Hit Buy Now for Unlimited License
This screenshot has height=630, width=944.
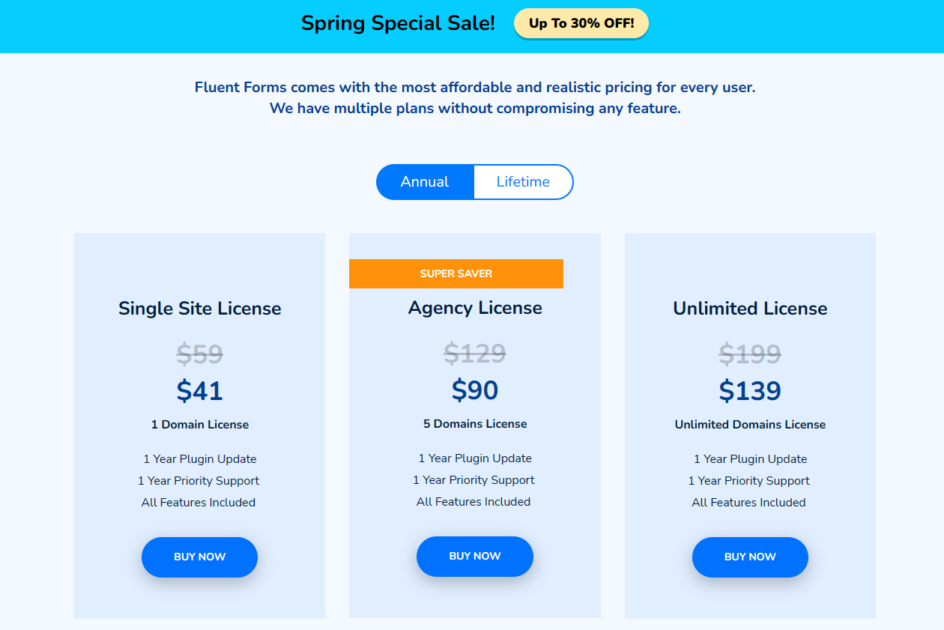click(x=750, y=557)
